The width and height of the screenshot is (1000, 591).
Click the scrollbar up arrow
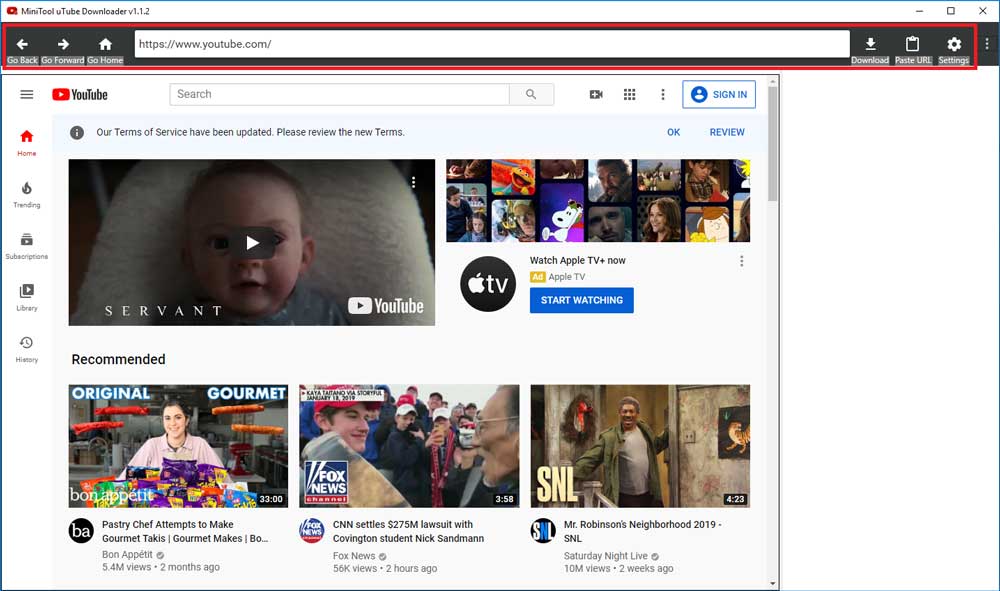773,81
